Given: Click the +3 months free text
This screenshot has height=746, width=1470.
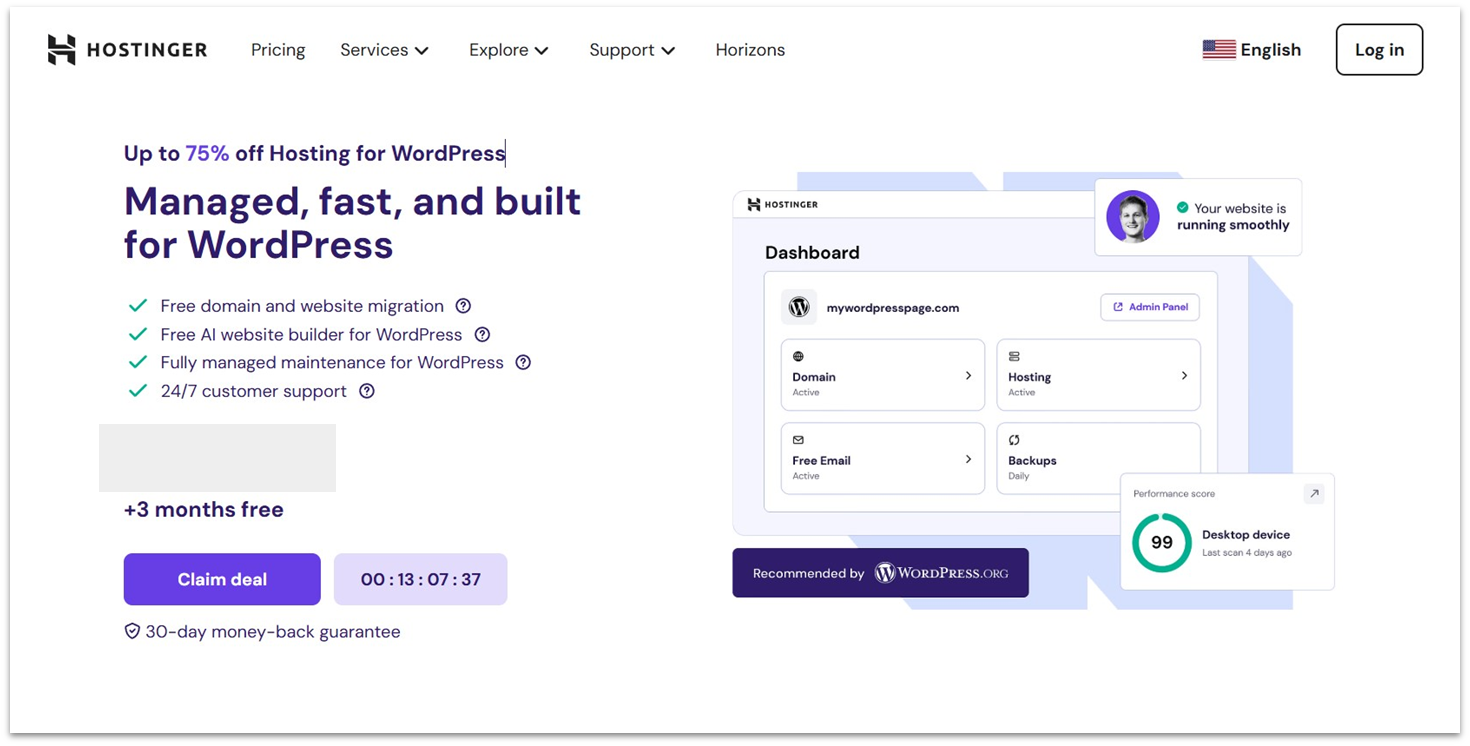Looking at the screenshot, I should [x=204, y=510].
